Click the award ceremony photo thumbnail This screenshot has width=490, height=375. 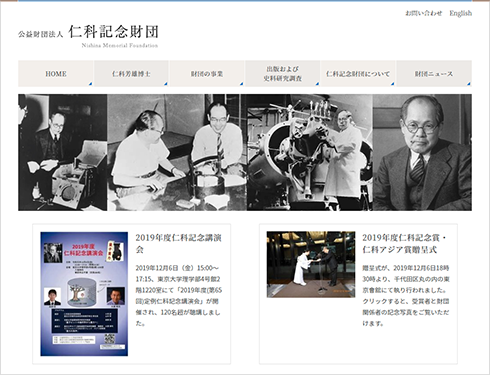click(311, 264)
